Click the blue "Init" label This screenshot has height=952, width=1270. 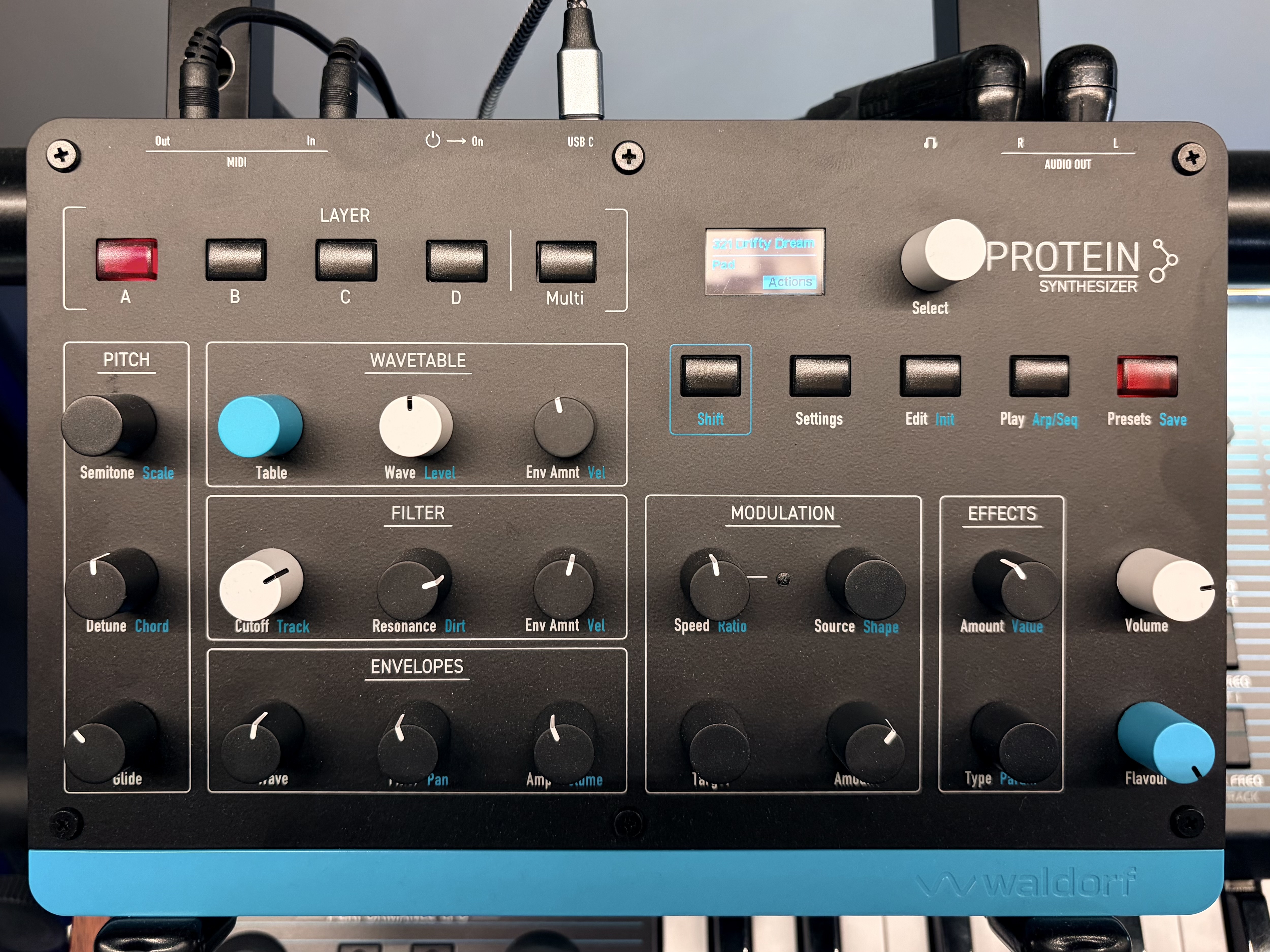945,419
